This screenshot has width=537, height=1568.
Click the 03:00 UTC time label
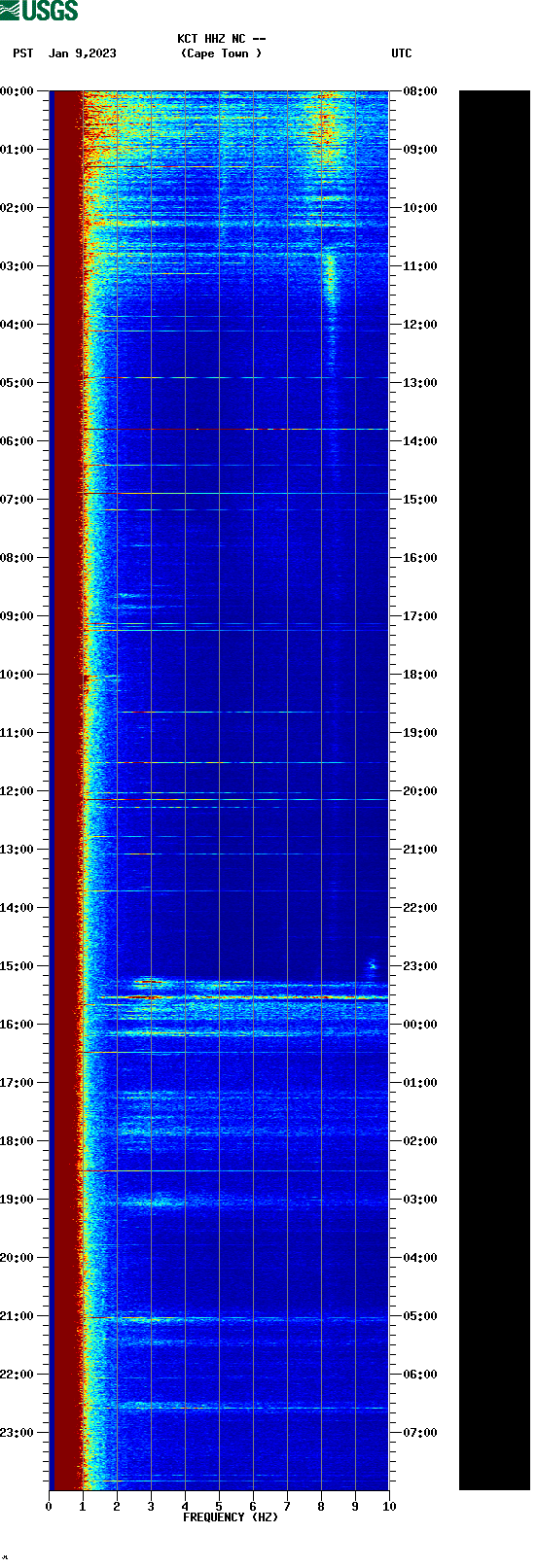[420, 1200]
